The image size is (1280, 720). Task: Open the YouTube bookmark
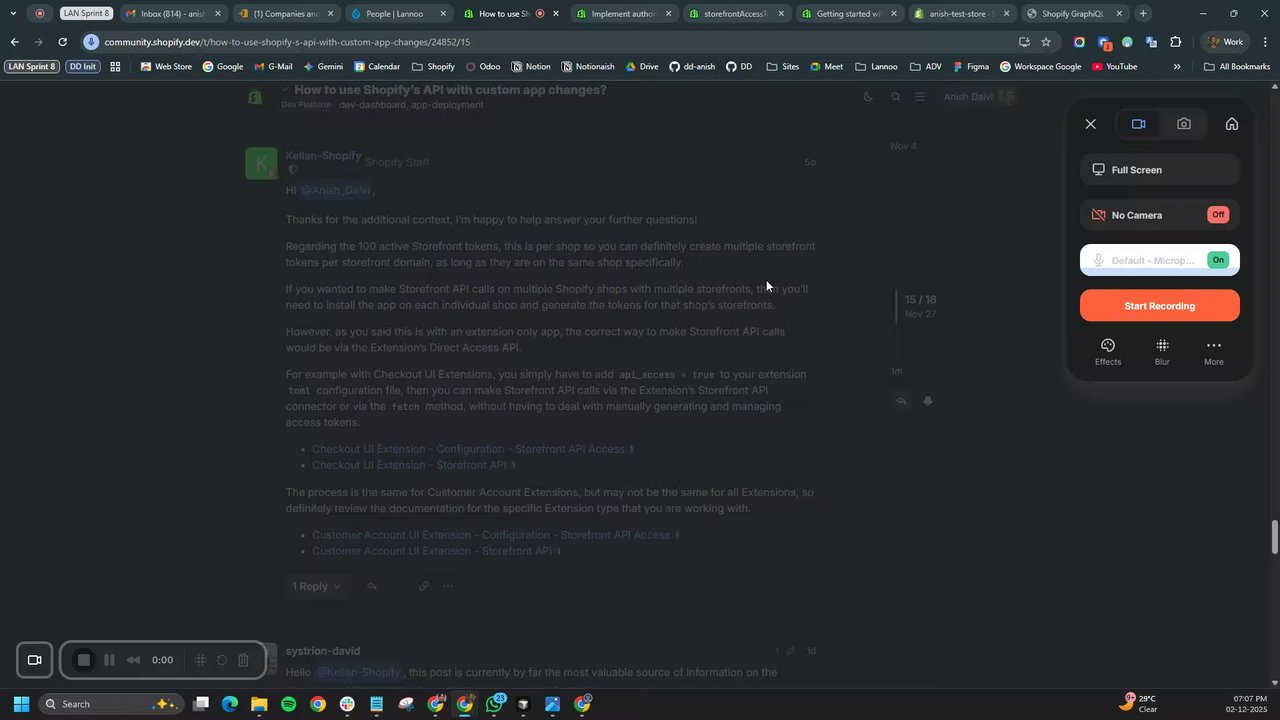(1114, 66)
